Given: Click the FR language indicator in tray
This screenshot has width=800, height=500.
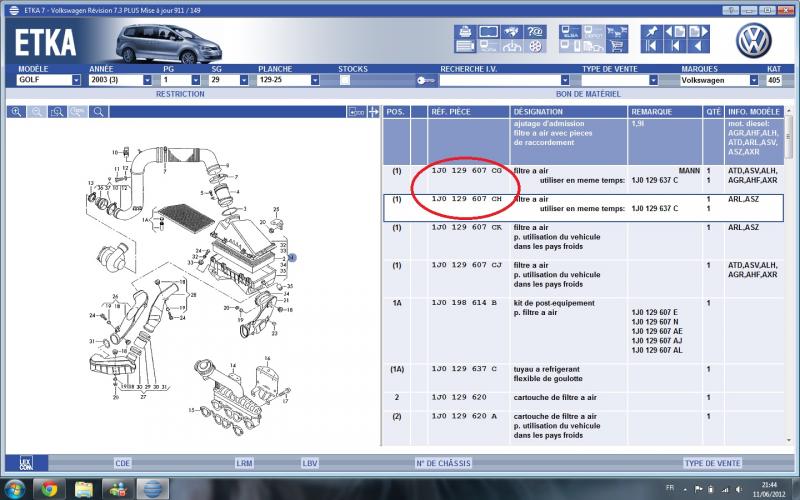Looking at the screenshot, I should tap(669, 488).
